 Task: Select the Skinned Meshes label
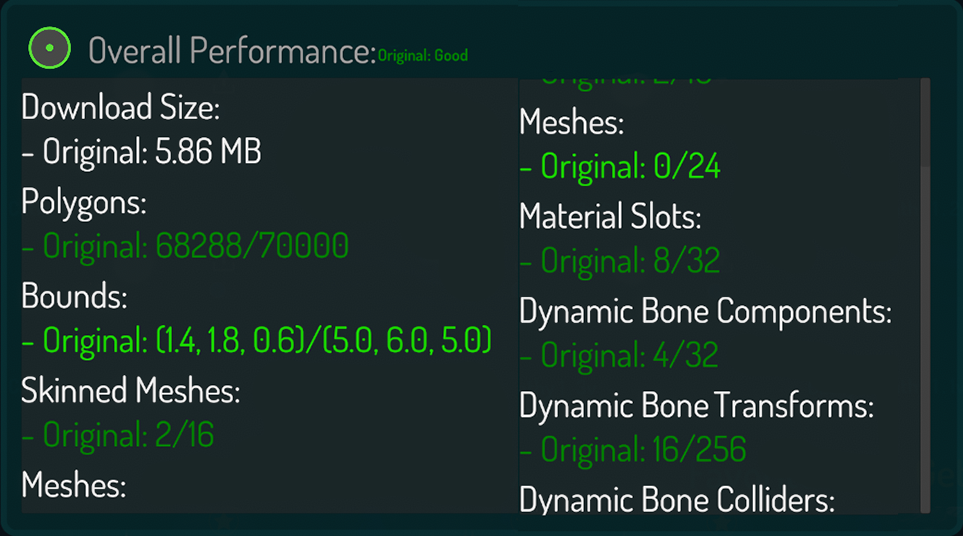click(131, 390)
